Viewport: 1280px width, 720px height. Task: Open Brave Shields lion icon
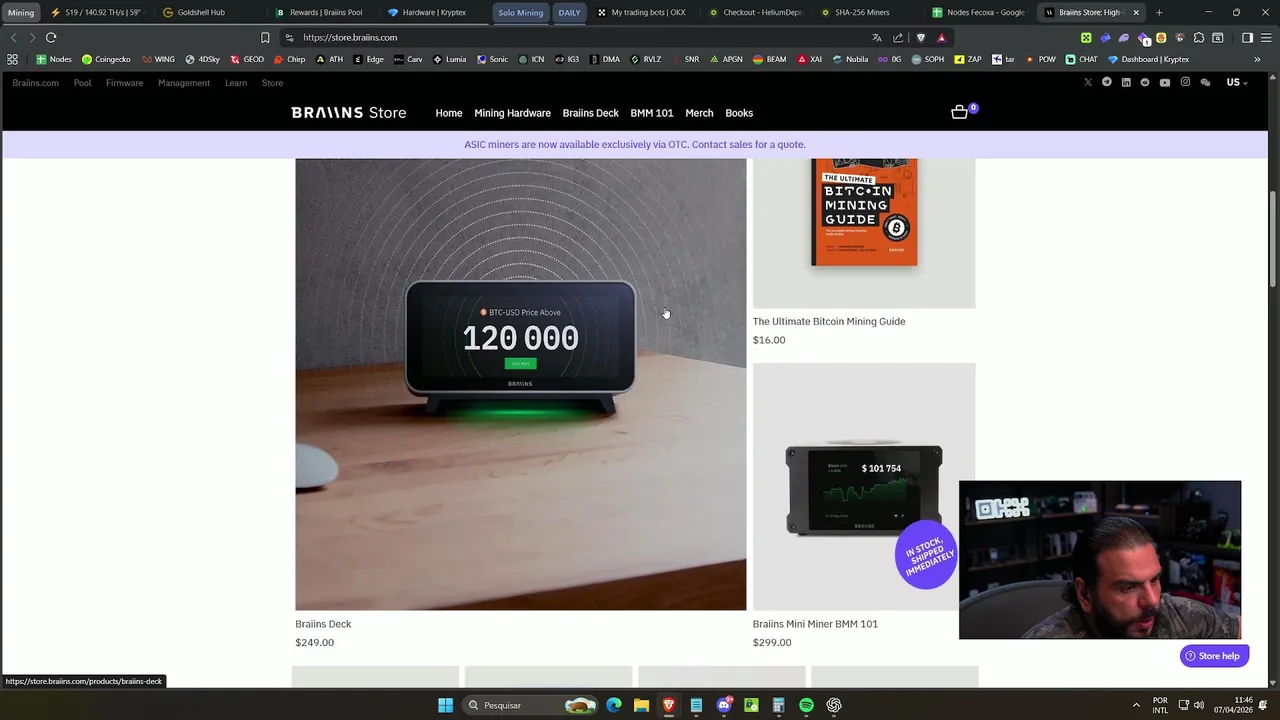[x=921, y=37]
